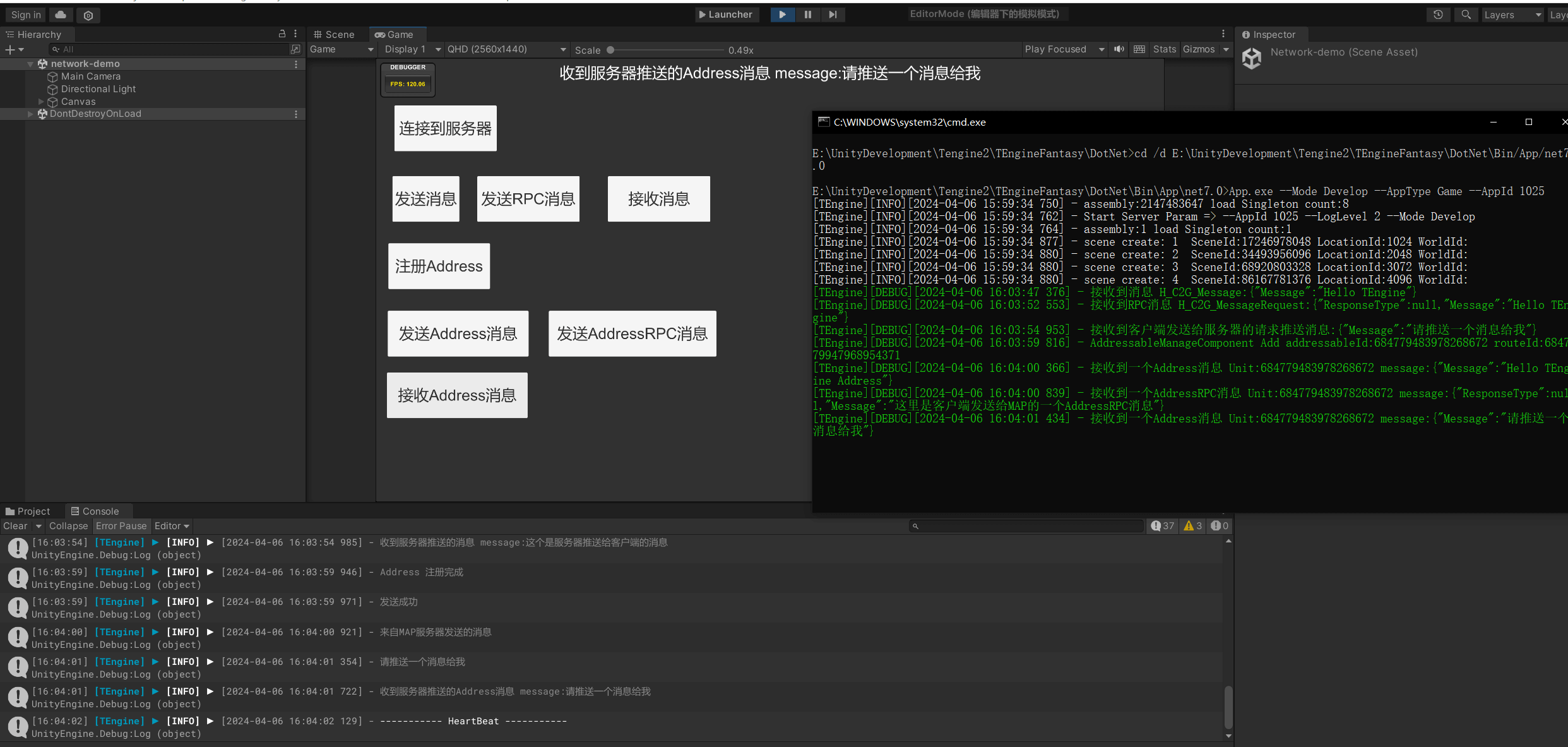Click the 发送AddressRPC消息 button
The height and width of the screenshot is (747, 1568).
633,333
